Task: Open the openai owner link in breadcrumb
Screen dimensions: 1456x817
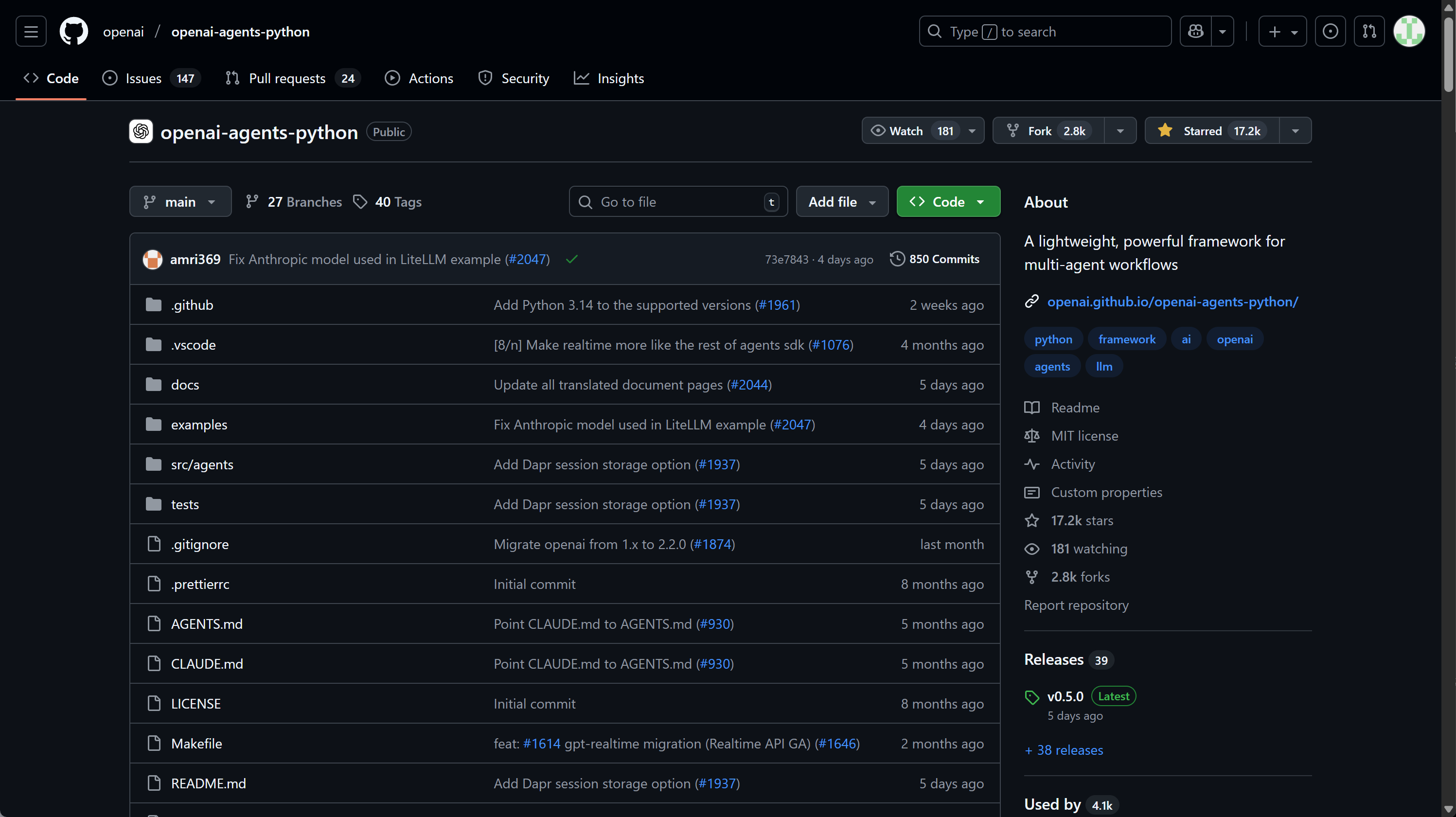Action: tap(123, 32)
